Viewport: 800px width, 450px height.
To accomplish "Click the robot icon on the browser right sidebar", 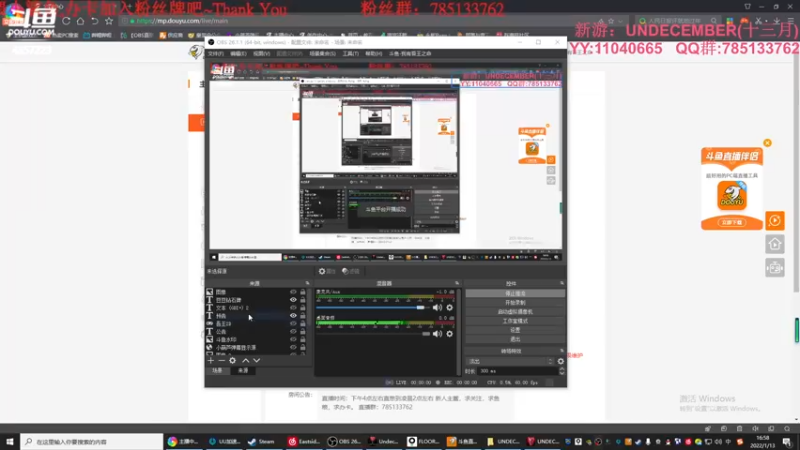I will pyautogui.click(x=774, y=267).
